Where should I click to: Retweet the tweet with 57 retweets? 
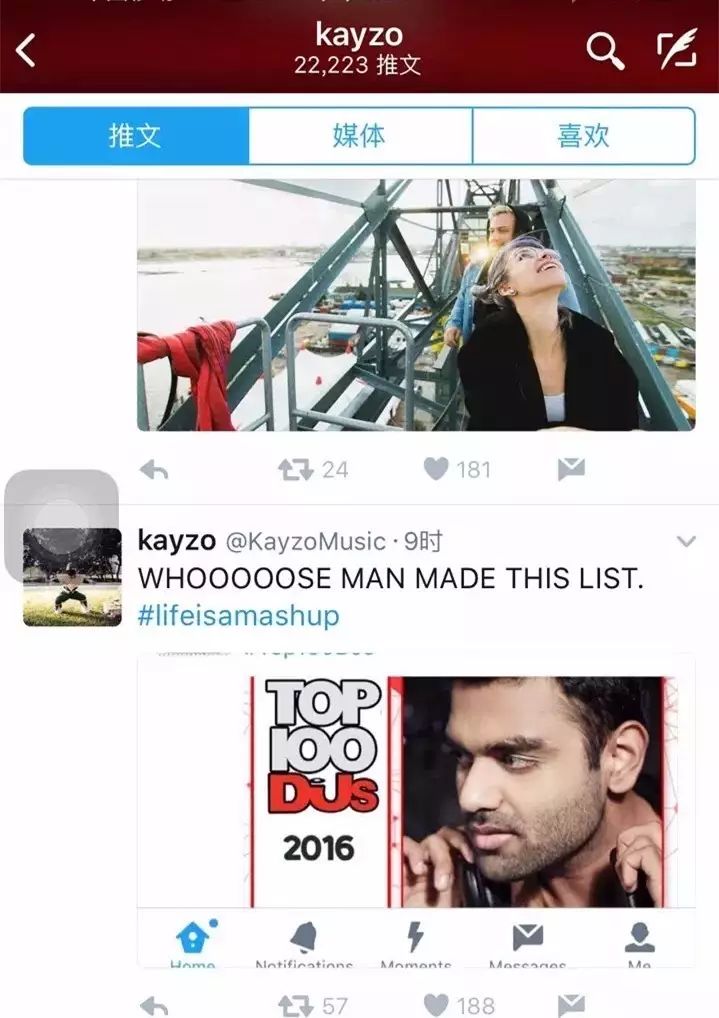(x=296, y=1004)
